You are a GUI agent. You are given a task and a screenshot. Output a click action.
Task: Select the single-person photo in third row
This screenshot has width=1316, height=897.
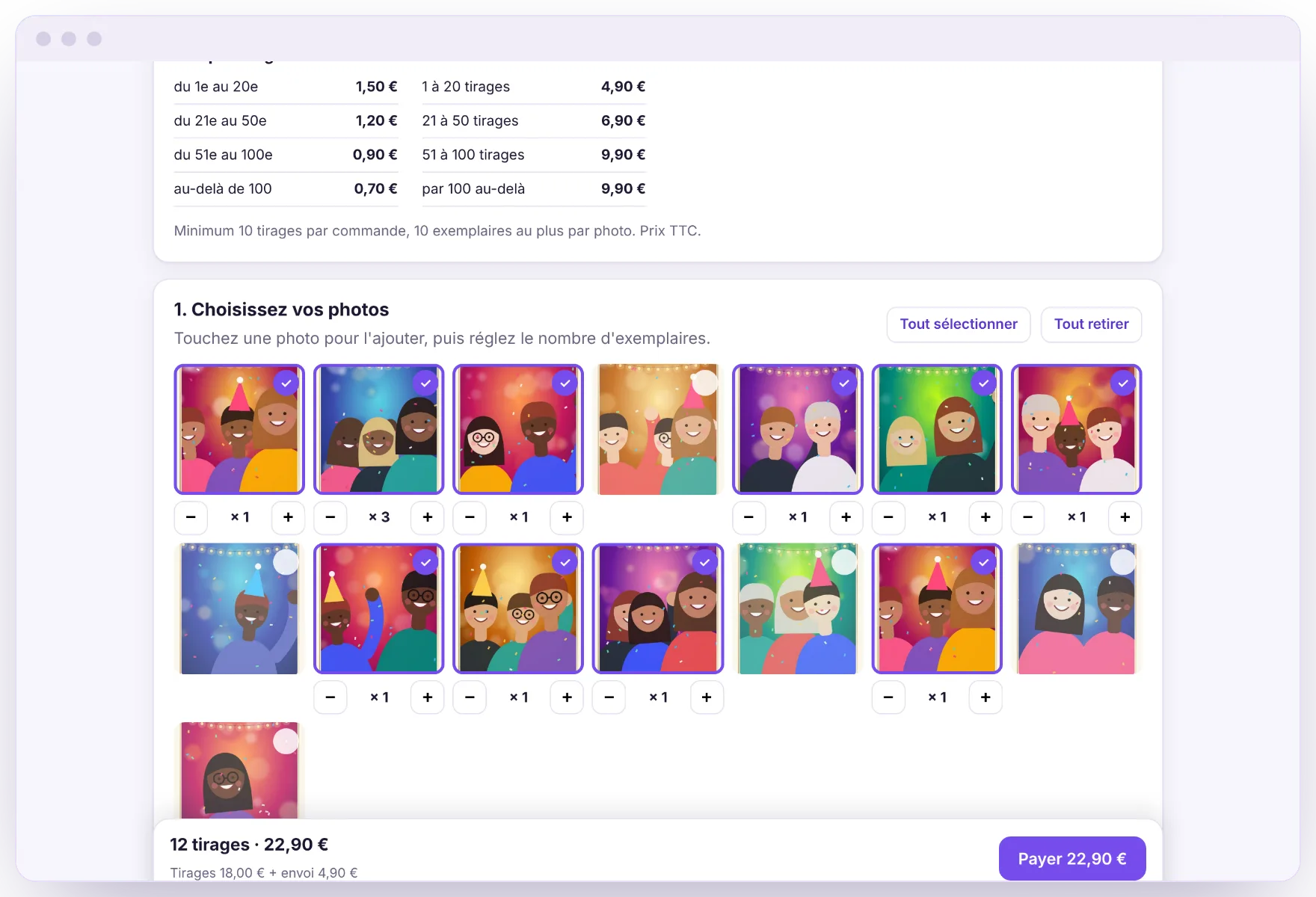239,770
